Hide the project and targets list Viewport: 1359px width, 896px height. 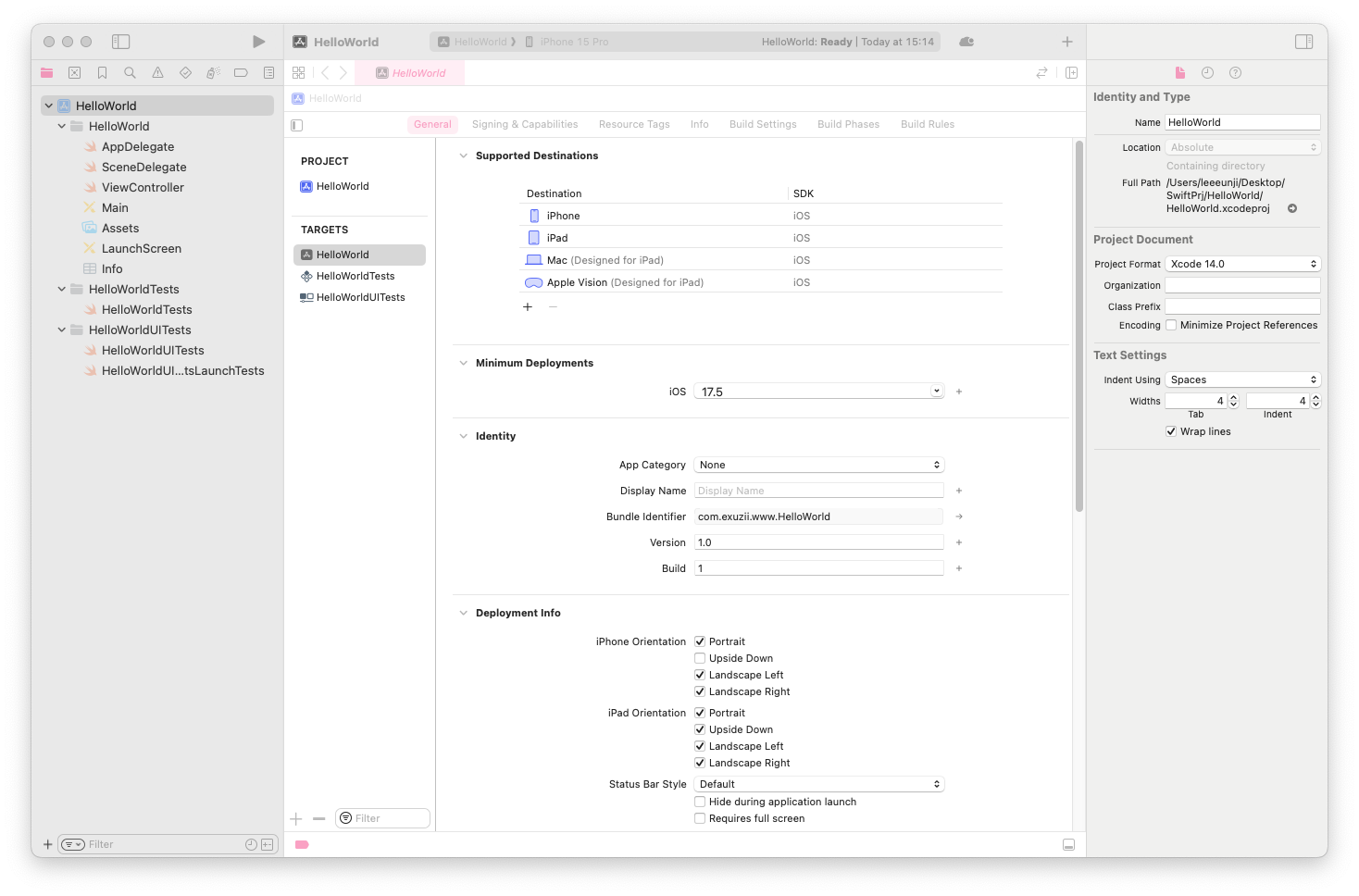point(297,125)
